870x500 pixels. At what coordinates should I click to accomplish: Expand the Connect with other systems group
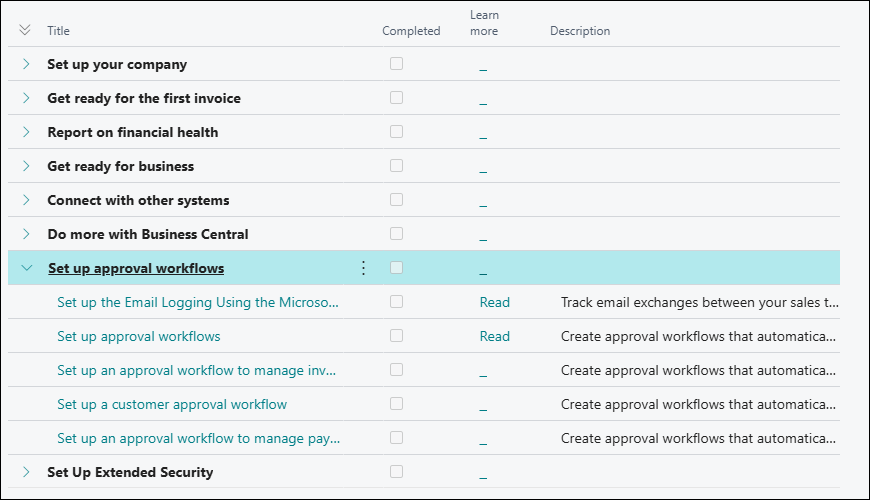(x=26, y=200)
